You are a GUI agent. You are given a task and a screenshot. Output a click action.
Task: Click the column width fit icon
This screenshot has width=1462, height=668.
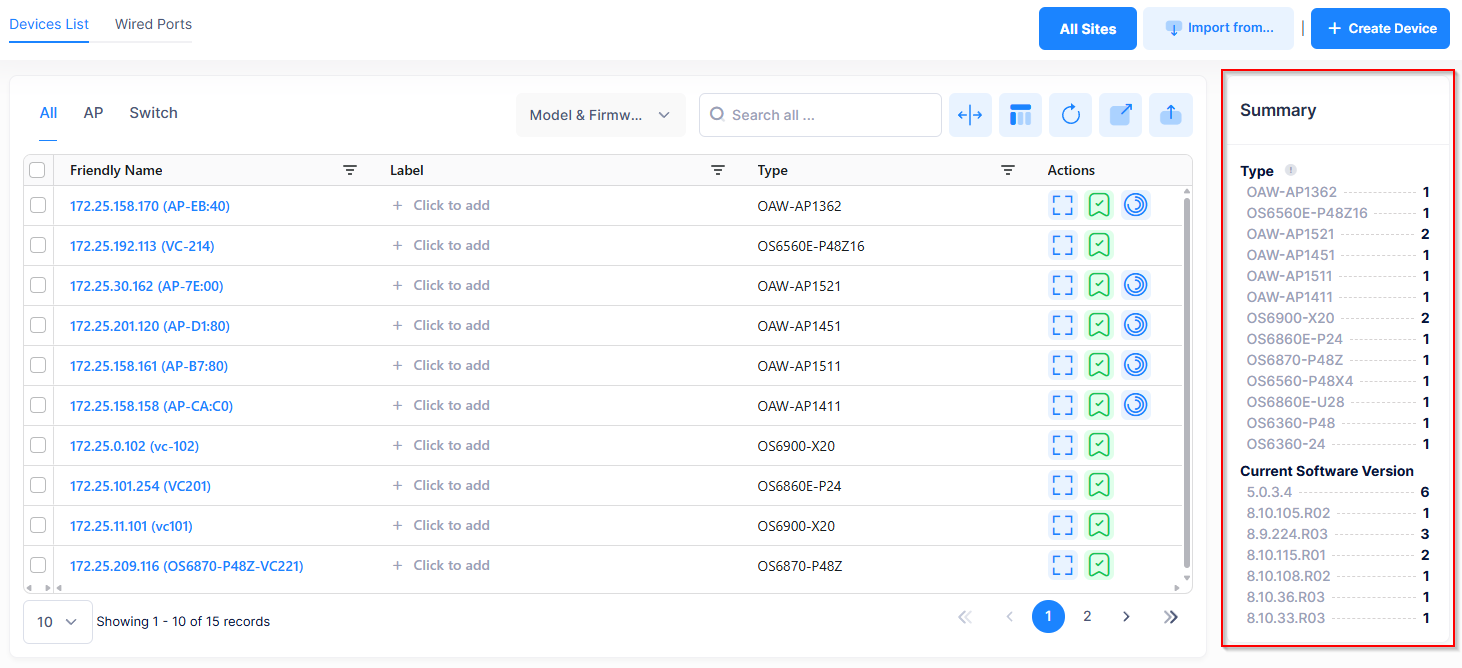[x=970, y=115]
